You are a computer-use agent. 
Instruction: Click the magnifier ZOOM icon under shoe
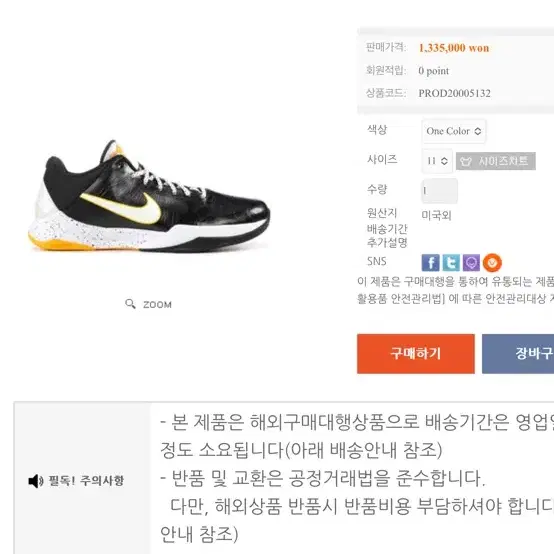[130, 304]
